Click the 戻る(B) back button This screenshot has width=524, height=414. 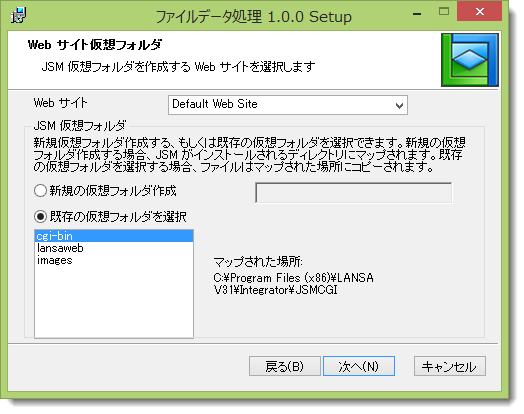point(285,366)
